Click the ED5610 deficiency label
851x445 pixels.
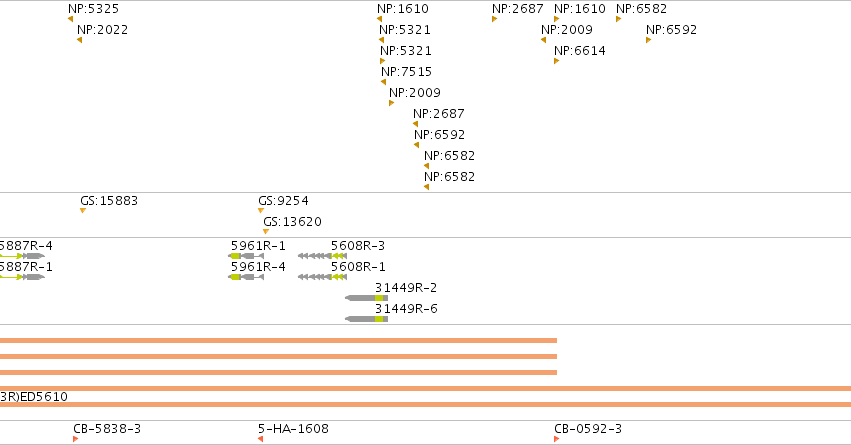click(34, 397)
